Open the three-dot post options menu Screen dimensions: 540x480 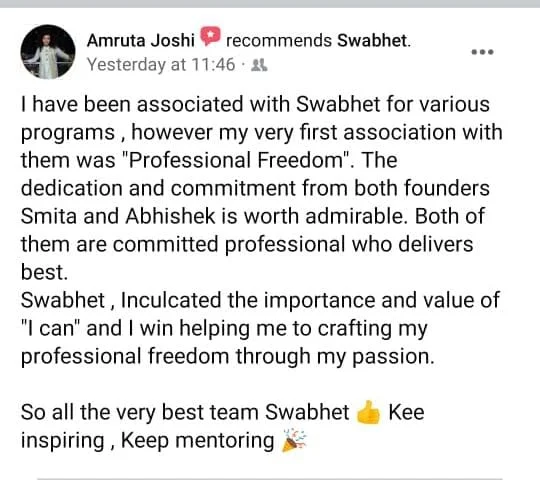[482, 52]
